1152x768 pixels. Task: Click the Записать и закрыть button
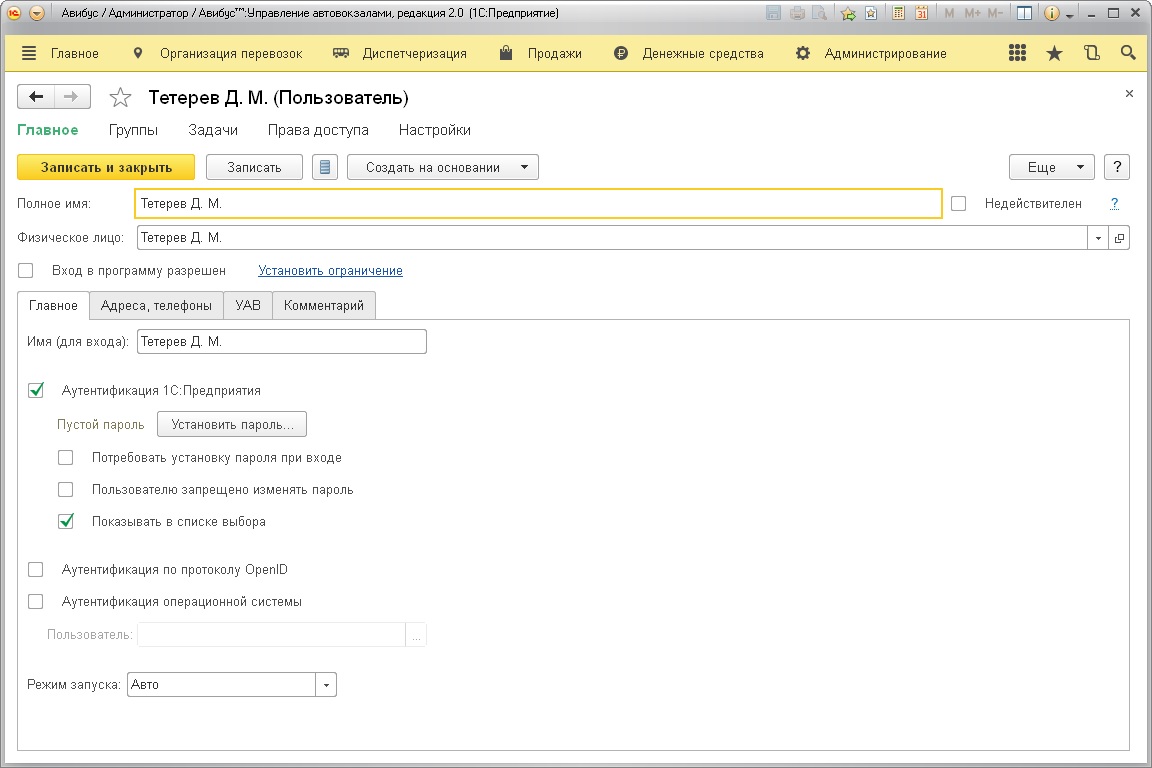(x=106, y=168)
